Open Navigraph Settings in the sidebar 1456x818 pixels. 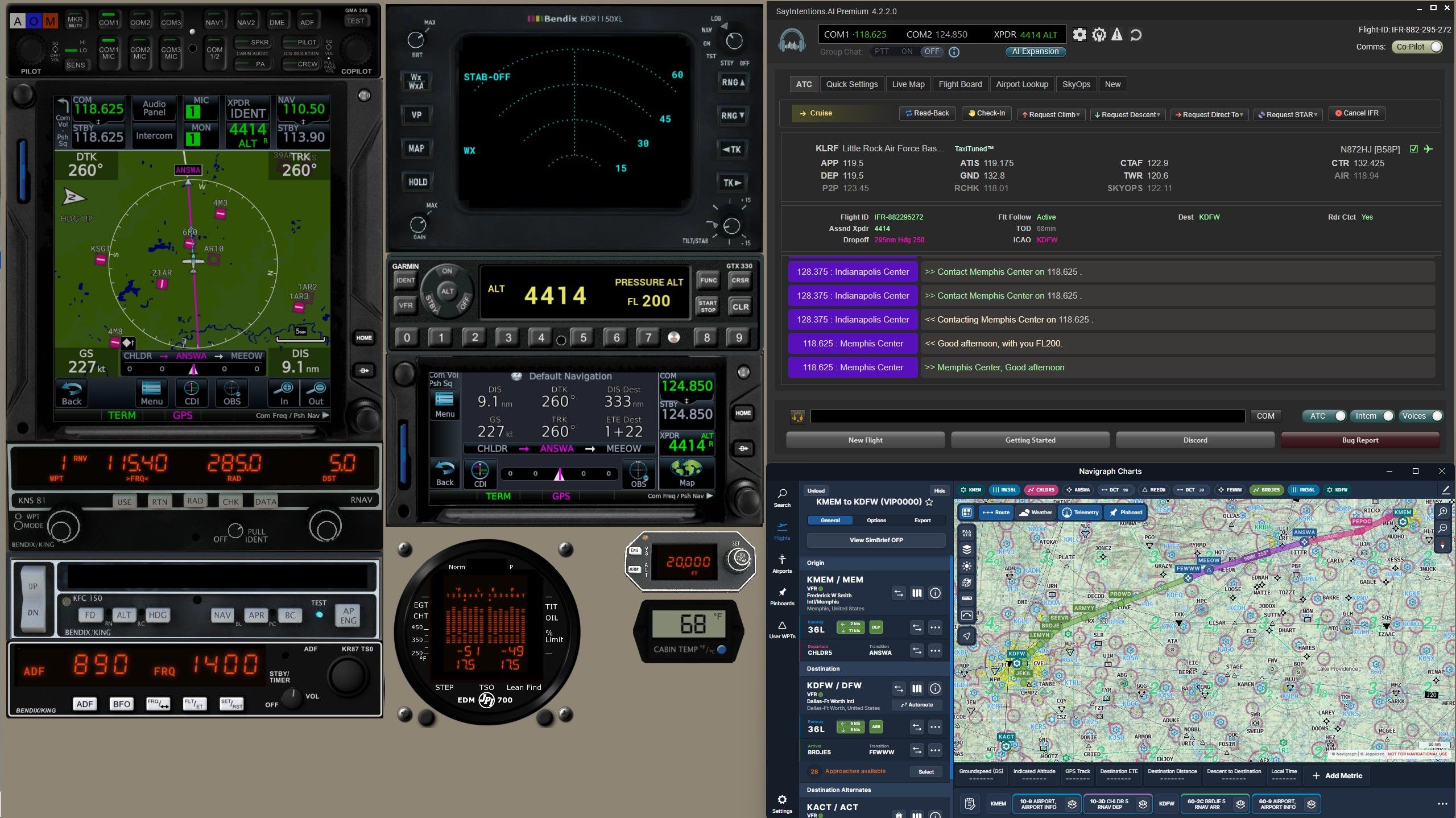782,804
